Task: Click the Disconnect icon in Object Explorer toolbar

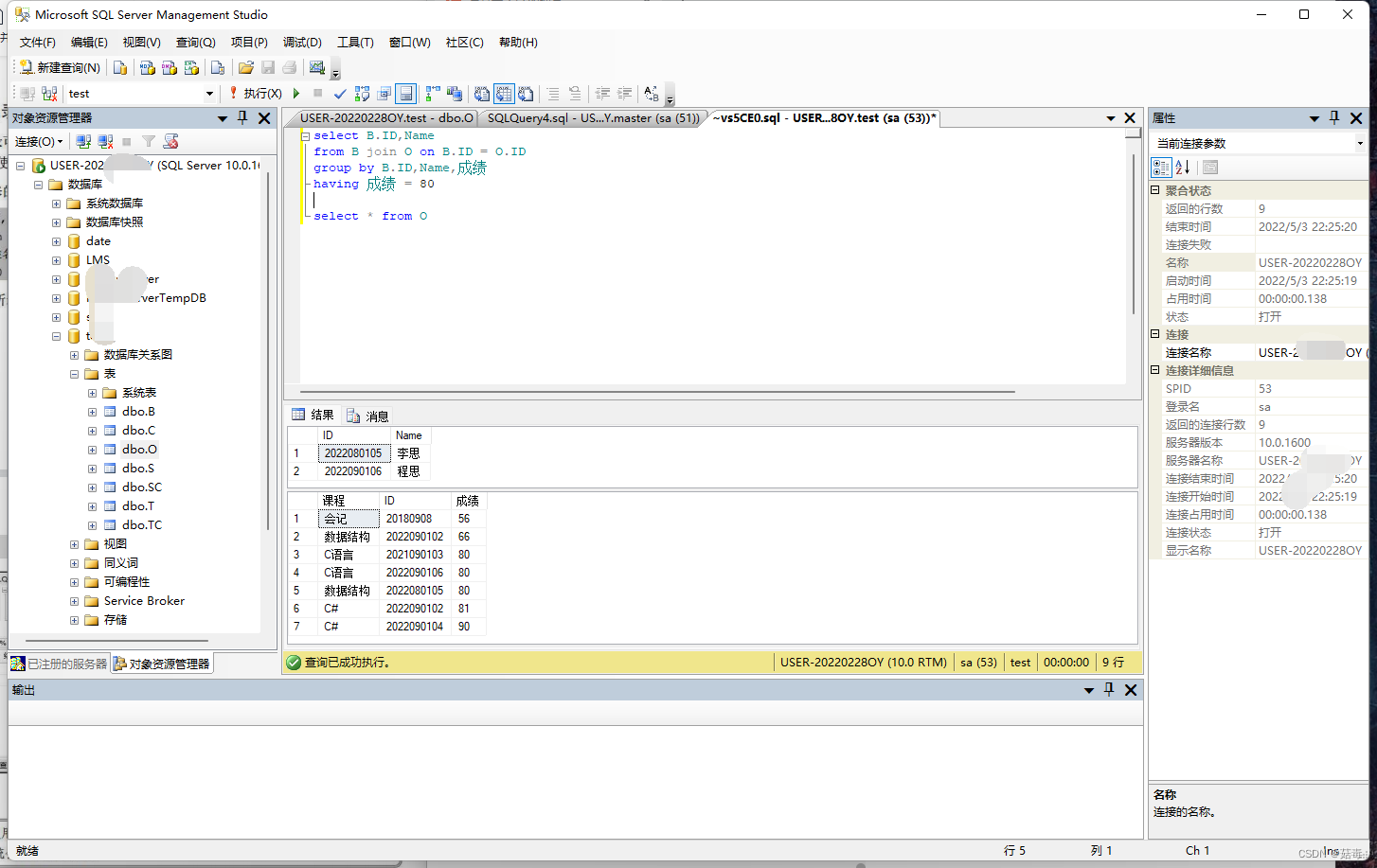Action: pyautogui.click(x=105, y=141)
